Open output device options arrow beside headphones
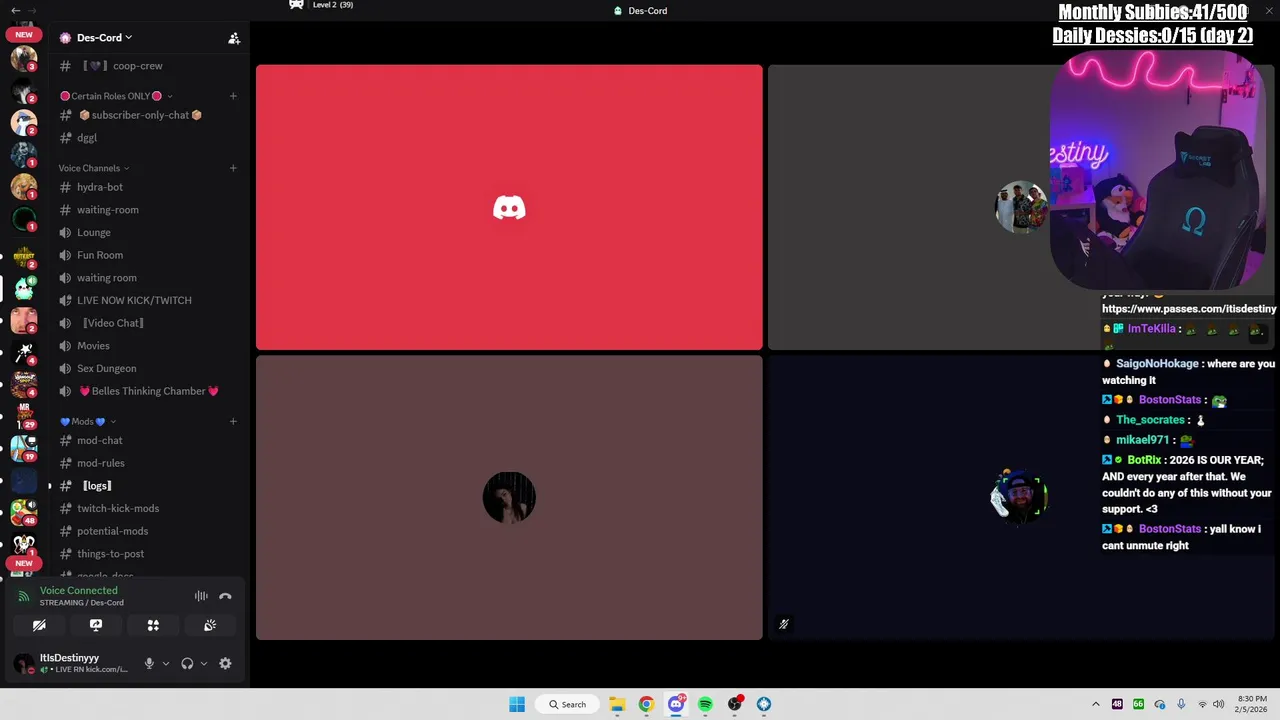This screenshot has height=720, width=1280. click(204, 663)
